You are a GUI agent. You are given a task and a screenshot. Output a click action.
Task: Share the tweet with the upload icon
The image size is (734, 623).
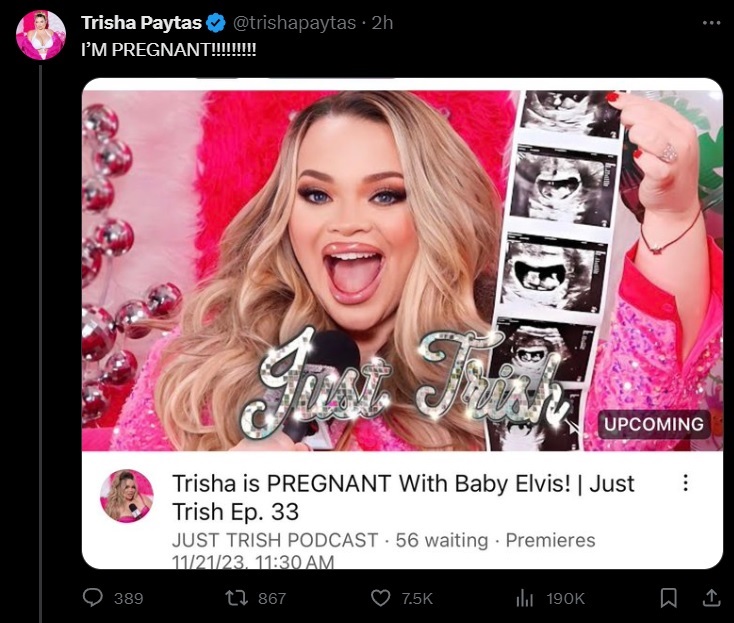pos(712,598)
